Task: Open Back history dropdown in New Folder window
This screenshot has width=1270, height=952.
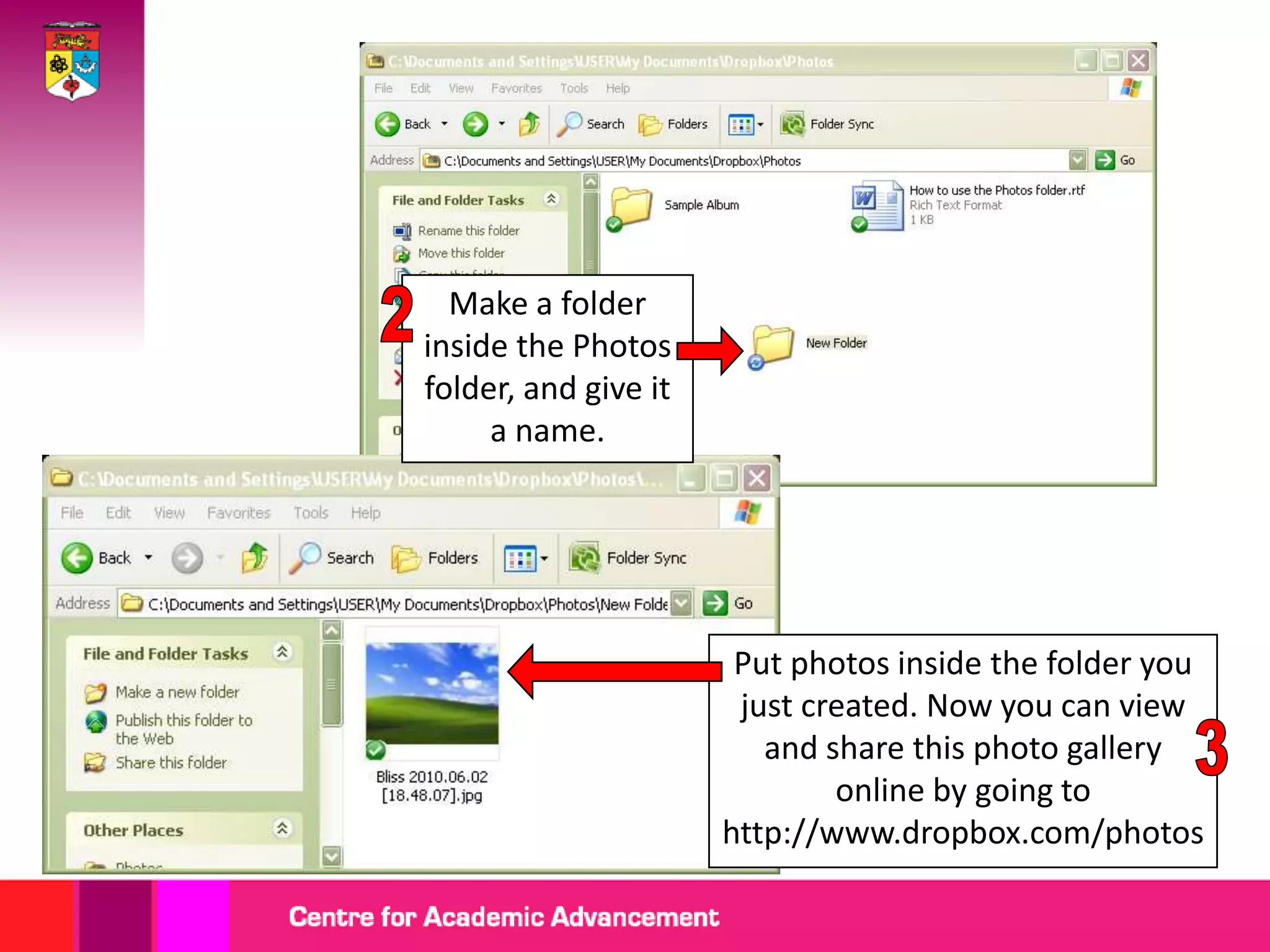Action: click(148, 558)
